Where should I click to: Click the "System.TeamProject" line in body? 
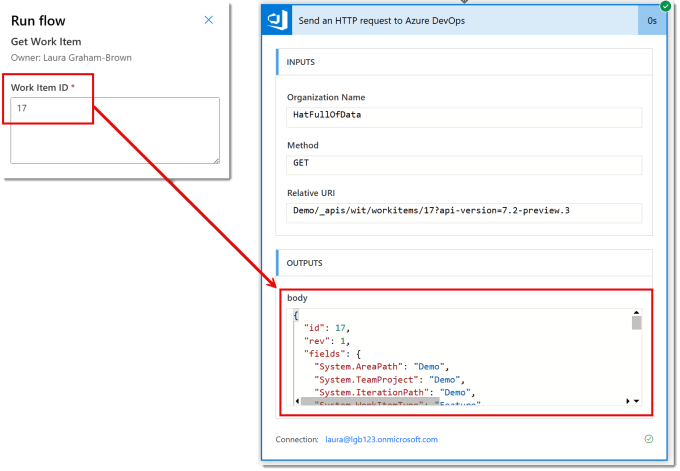pos(389,380)
